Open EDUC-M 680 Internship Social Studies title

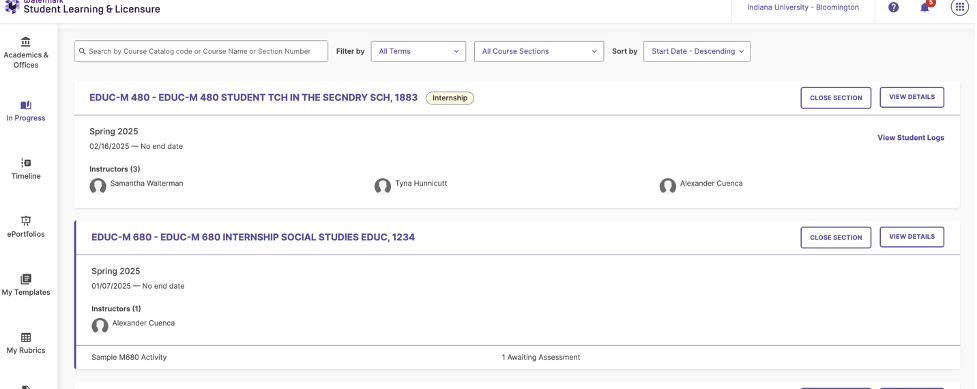click(x=253, y=238)
